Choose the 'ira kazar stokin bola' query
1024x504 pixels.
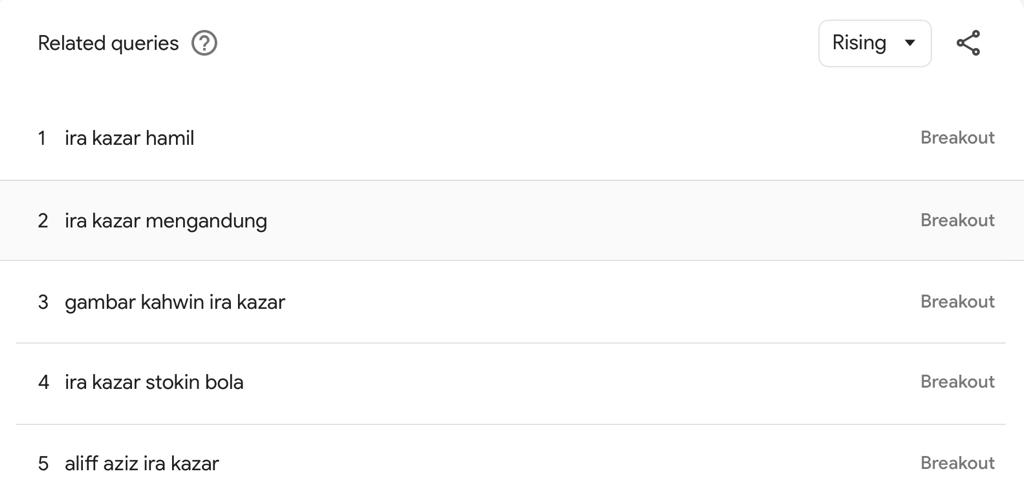[x=154, y=382]
